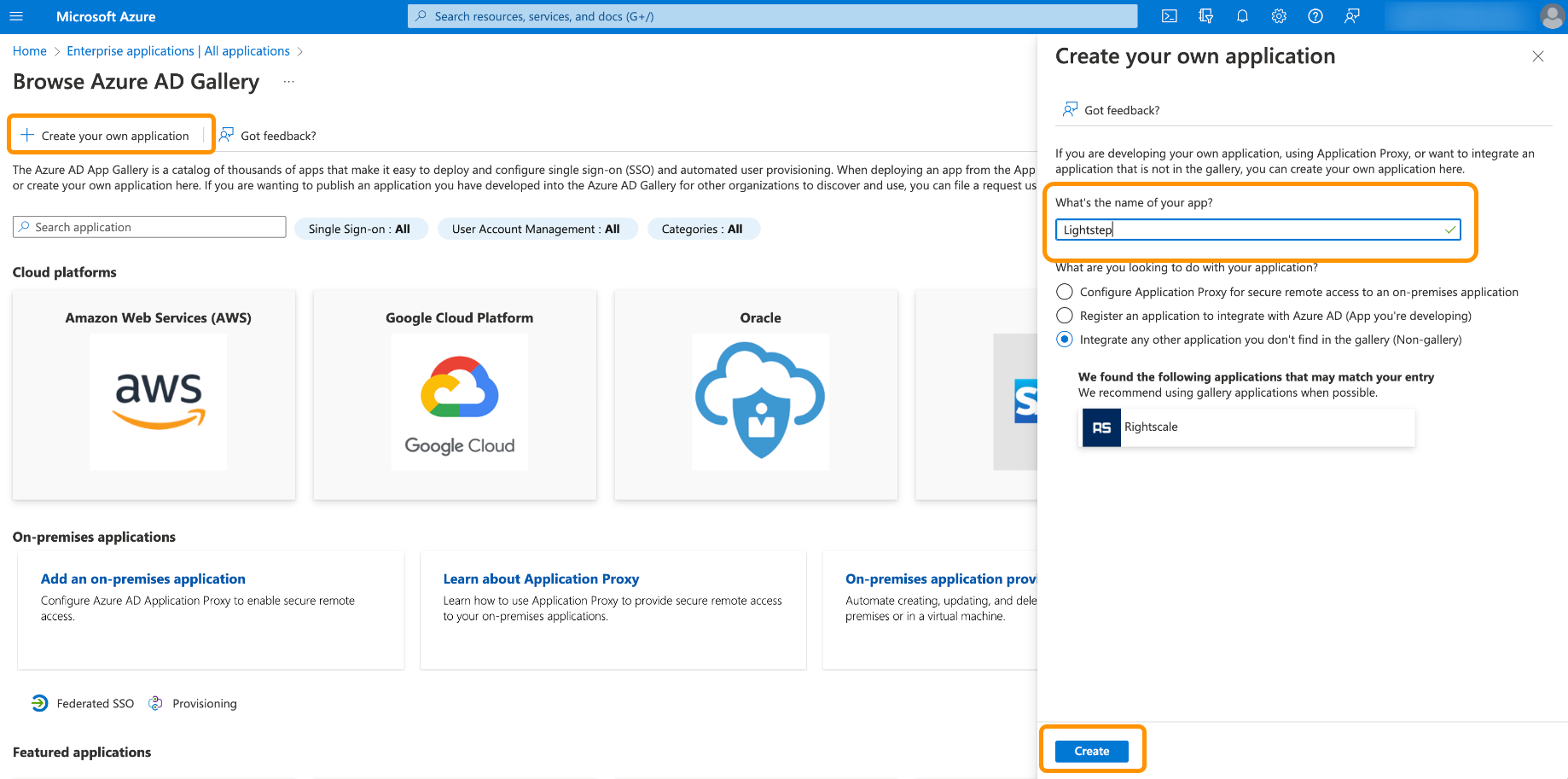Open Learn about Application Proxy link
Screen dimensions: 1568x779
pyautogui.click(x=541, y=578)
